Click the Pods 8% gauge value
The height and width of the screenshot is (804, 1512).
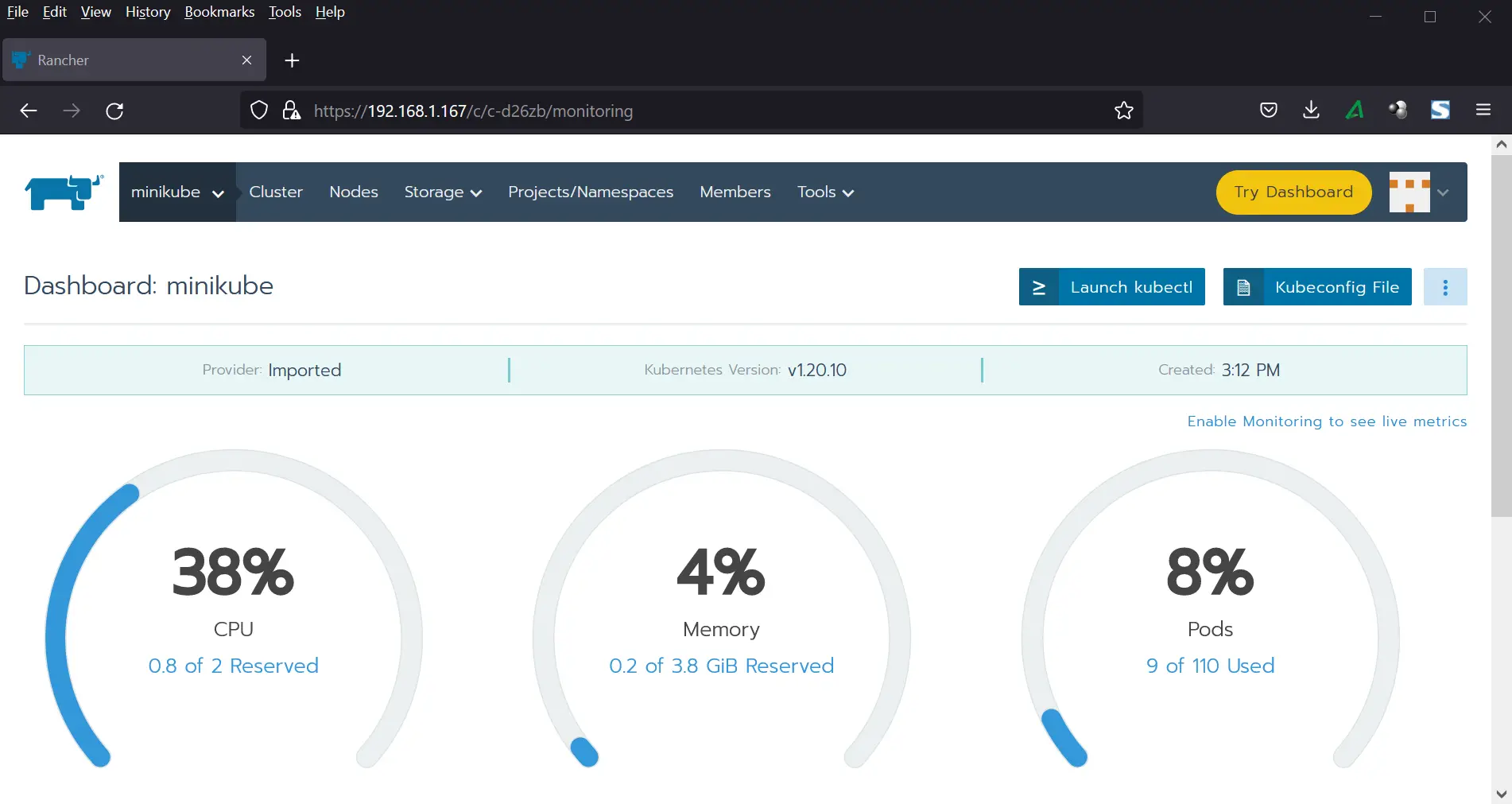1210,572
